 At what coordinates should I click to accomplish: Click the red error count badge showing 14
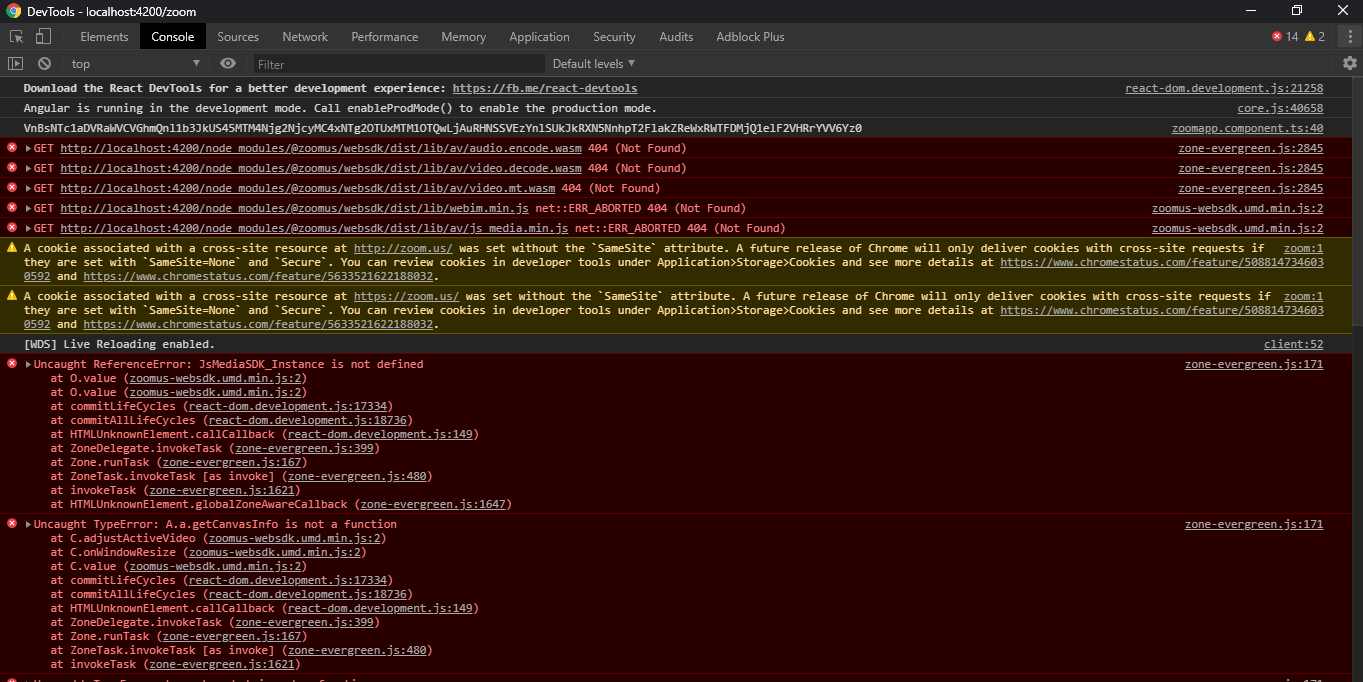point(1285,37)
